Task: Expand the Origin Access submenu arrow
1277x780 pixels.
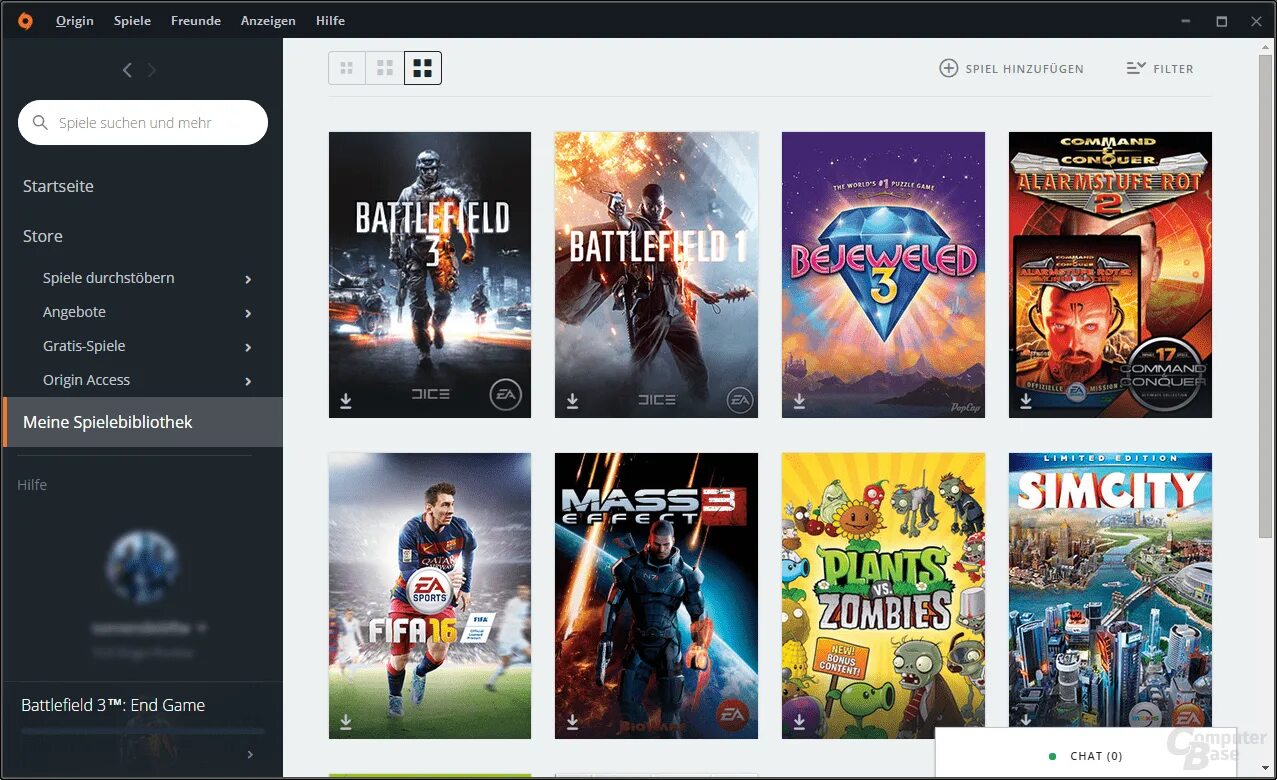Action: (x=248, y=381)
